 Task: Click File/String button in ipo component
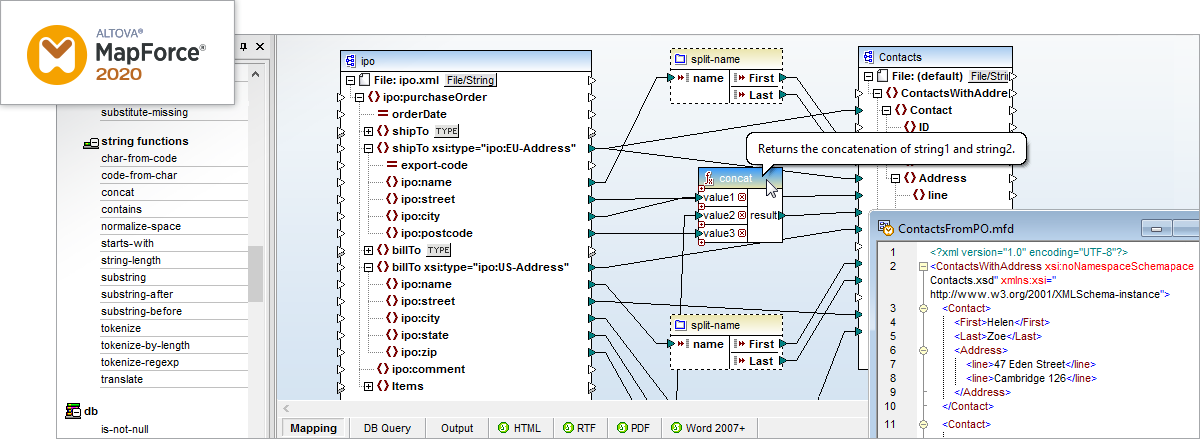pyautogui.click(x=470, y=80)
